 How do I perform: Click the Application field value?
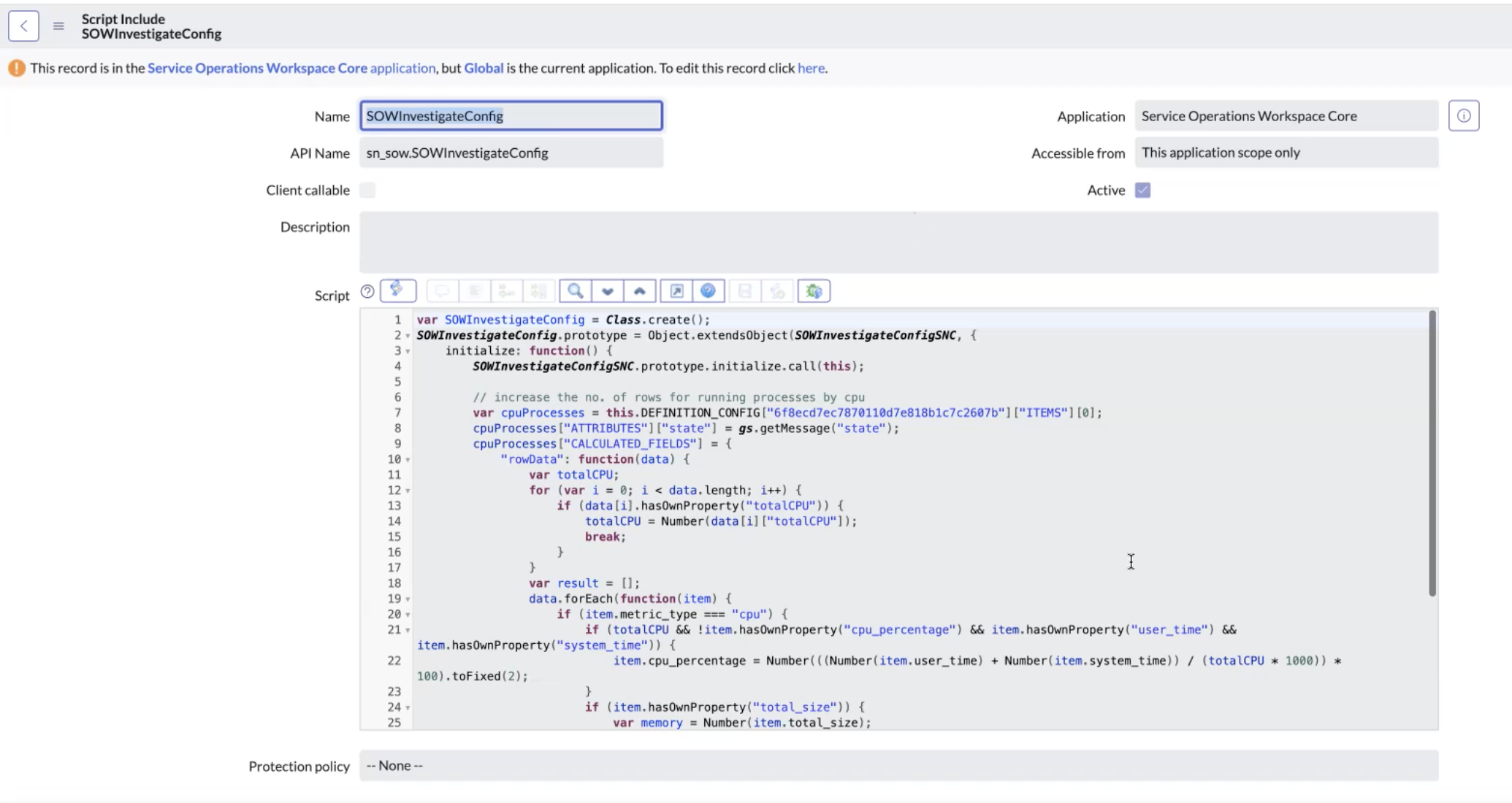coord(1286,115)
